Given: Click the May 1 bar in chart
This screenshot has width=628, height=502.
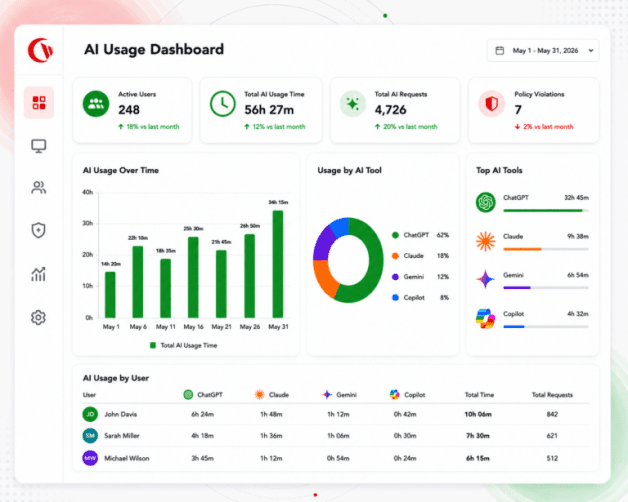Looking at the screenshot, I should [110, 295].
